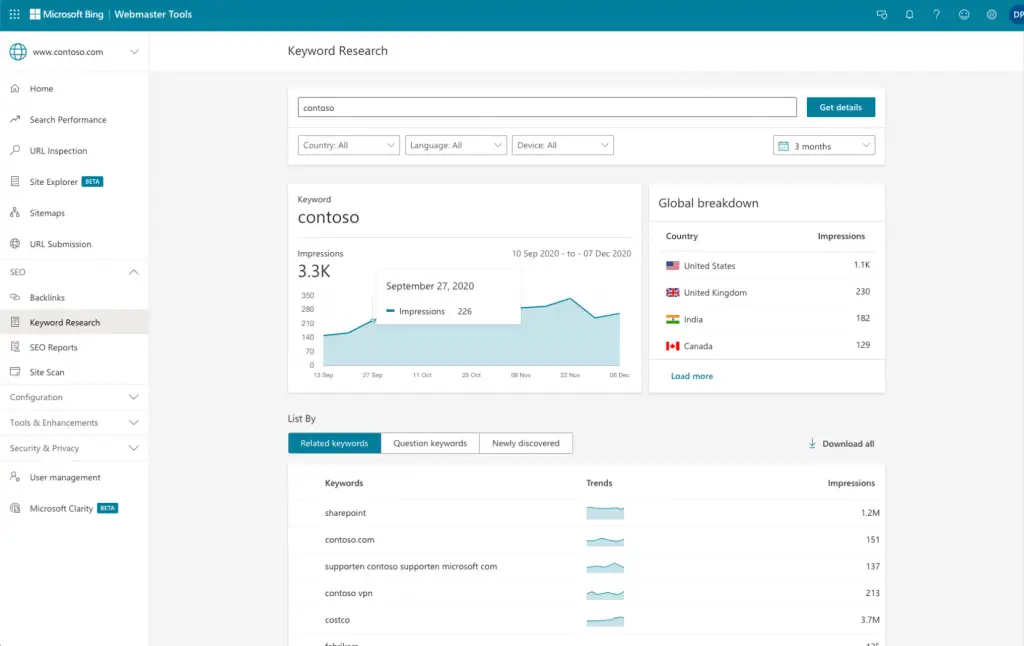Expand the Security & Privacy section

point(74,448)
